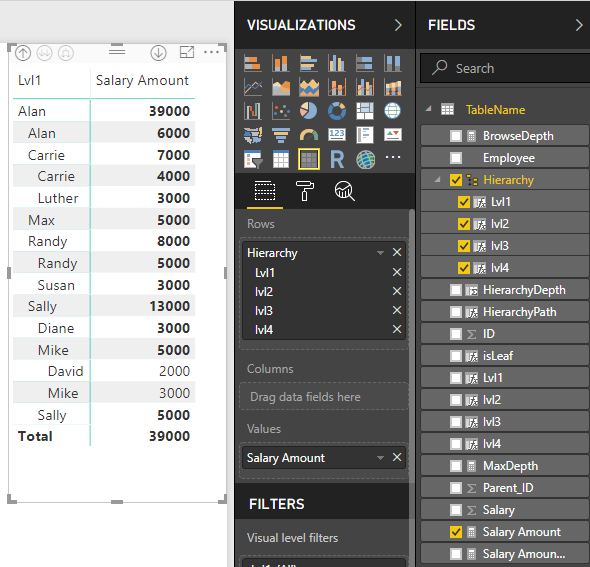The width and height of the screenshot is (590, 567).
Task: Select the area chart visualization
Action: [x=281, y=87]
